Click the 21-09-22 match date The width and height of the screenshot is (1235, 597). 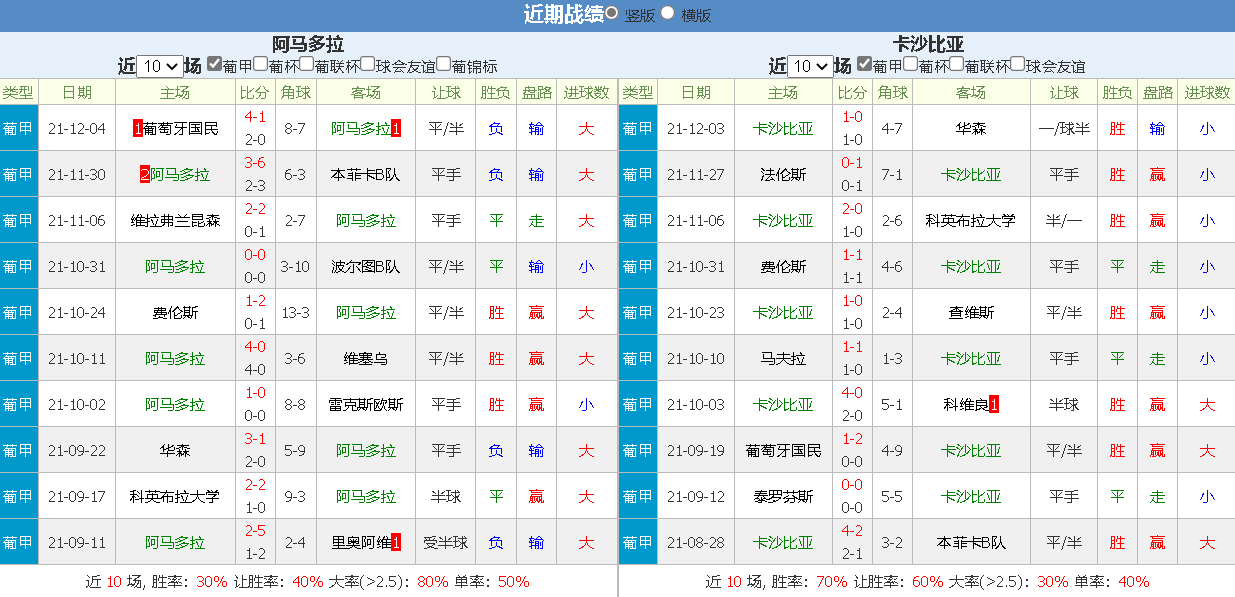point(77,451)
